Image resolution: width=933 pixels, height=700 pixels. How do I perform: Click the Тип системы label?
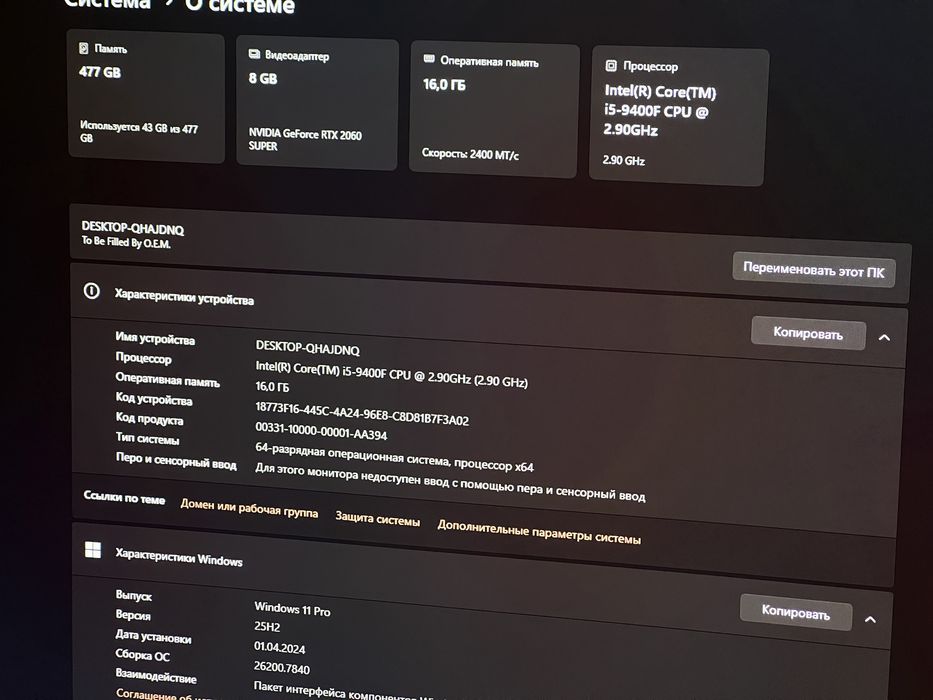click(x=147, y=439)
